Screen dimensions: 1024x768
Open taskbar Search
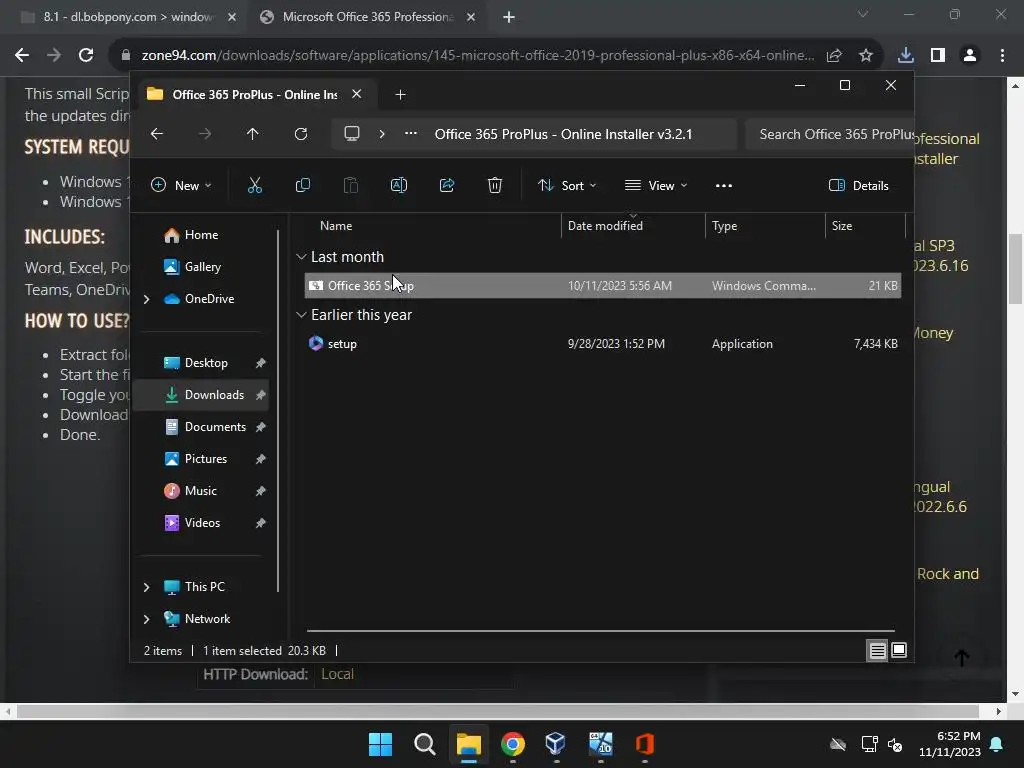tap(424, 744)
